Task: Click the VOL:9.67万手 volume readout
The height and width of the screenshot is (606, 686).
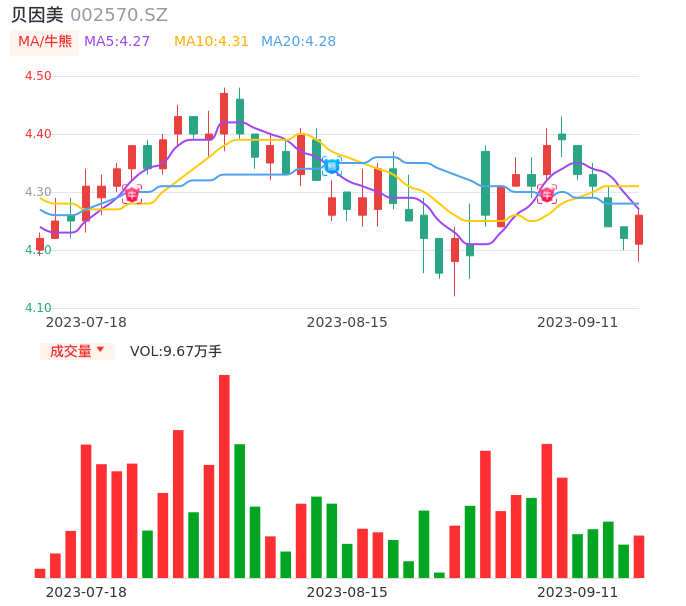Action: (x=176, y=351)
